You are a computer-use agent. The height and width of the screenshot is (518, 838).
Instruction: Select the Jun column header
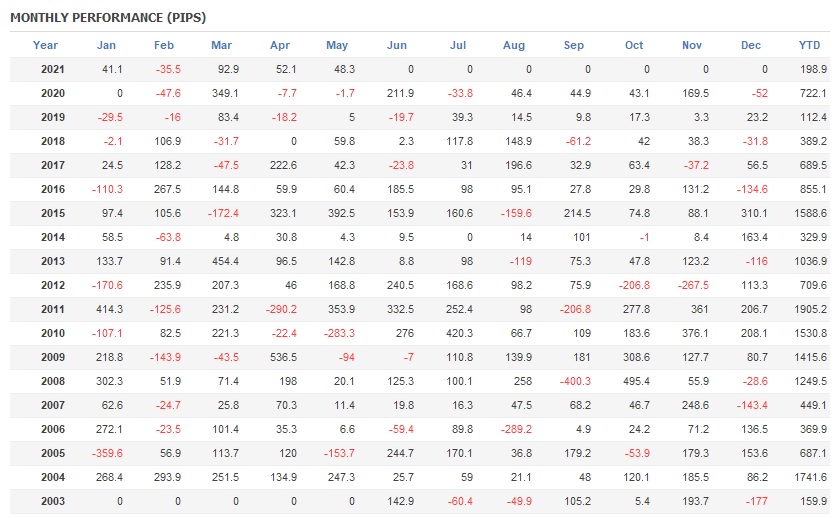coord(397,45)
